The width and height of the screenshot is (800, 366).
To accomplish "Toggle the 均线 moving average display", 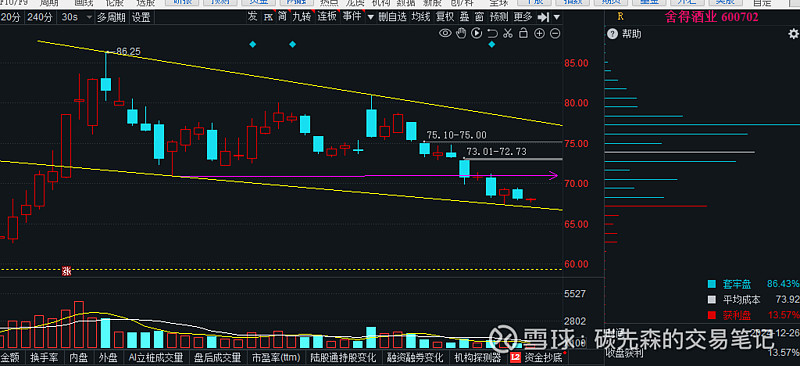I will 421,17.
